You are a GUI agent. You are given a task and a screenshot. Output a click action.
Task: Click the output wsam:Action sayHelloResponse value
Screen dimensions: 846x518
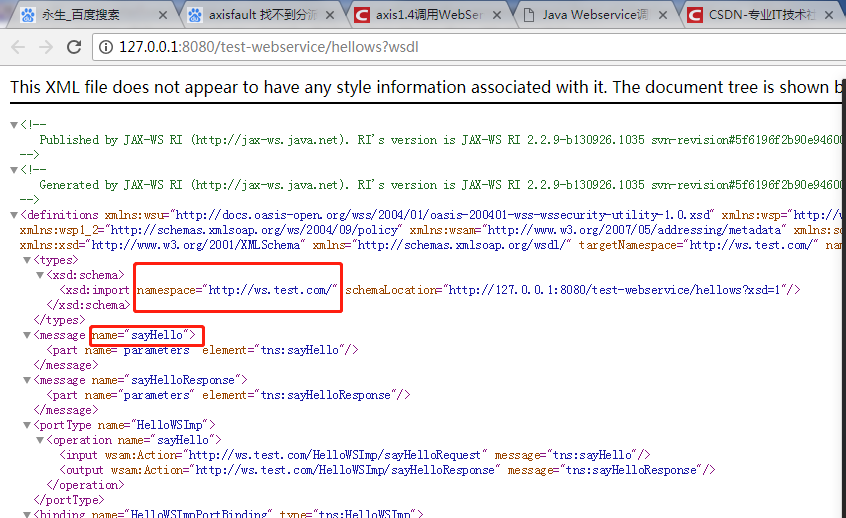[x=345, y=470]
